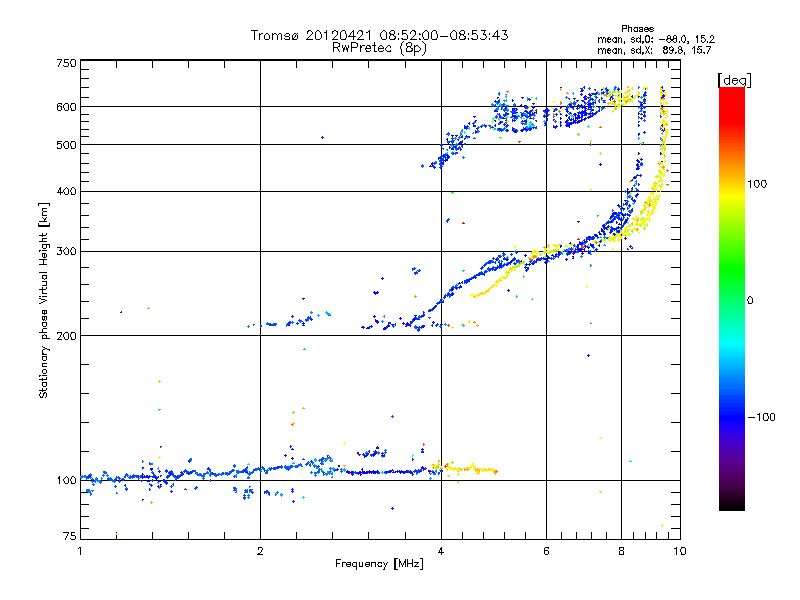Click the x-axis tick label '4'
Viewport: 800px width, 600px height.
tap(441, 552)
